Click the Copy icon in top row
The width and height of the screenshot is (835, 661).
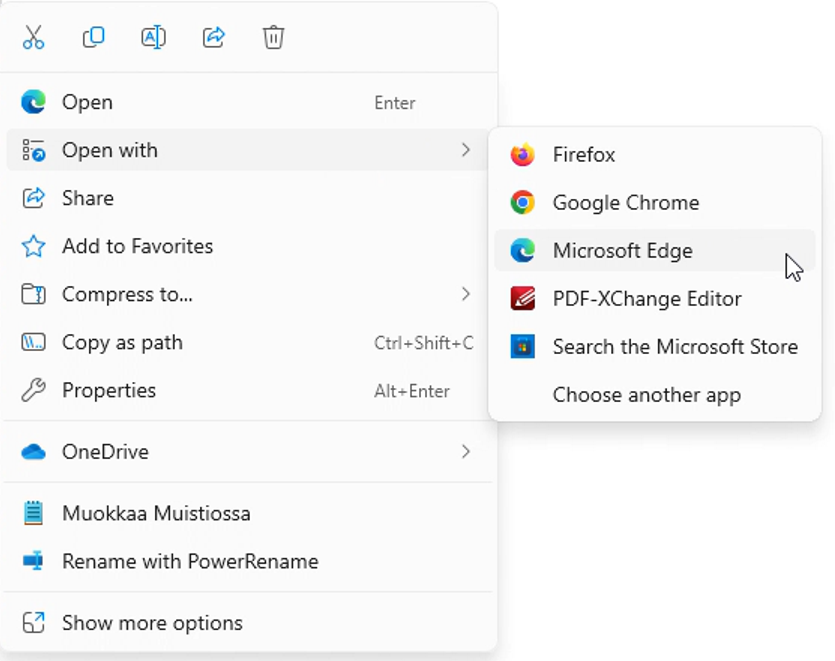pos(93,37)
